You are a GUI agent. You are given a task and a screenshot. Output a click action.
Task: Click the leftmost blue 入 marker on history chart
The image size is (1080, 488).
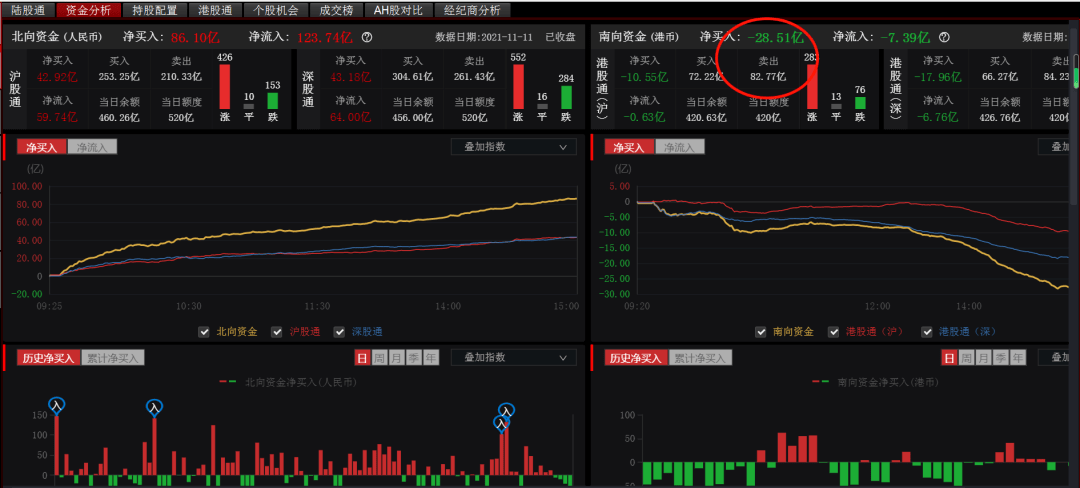(x=57, y=405)
